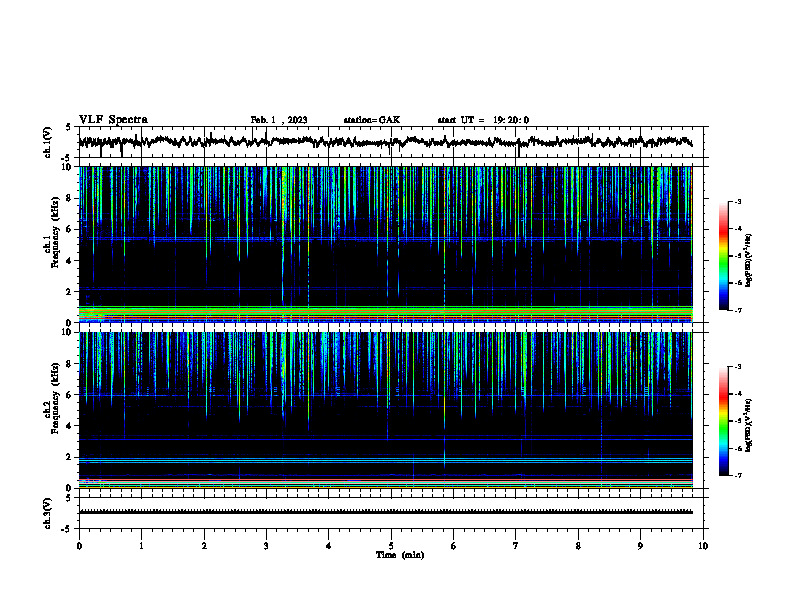The image size is (792, 612).
Task: Click the 9 minute tick on the time axis
Action: pos(640,546)
